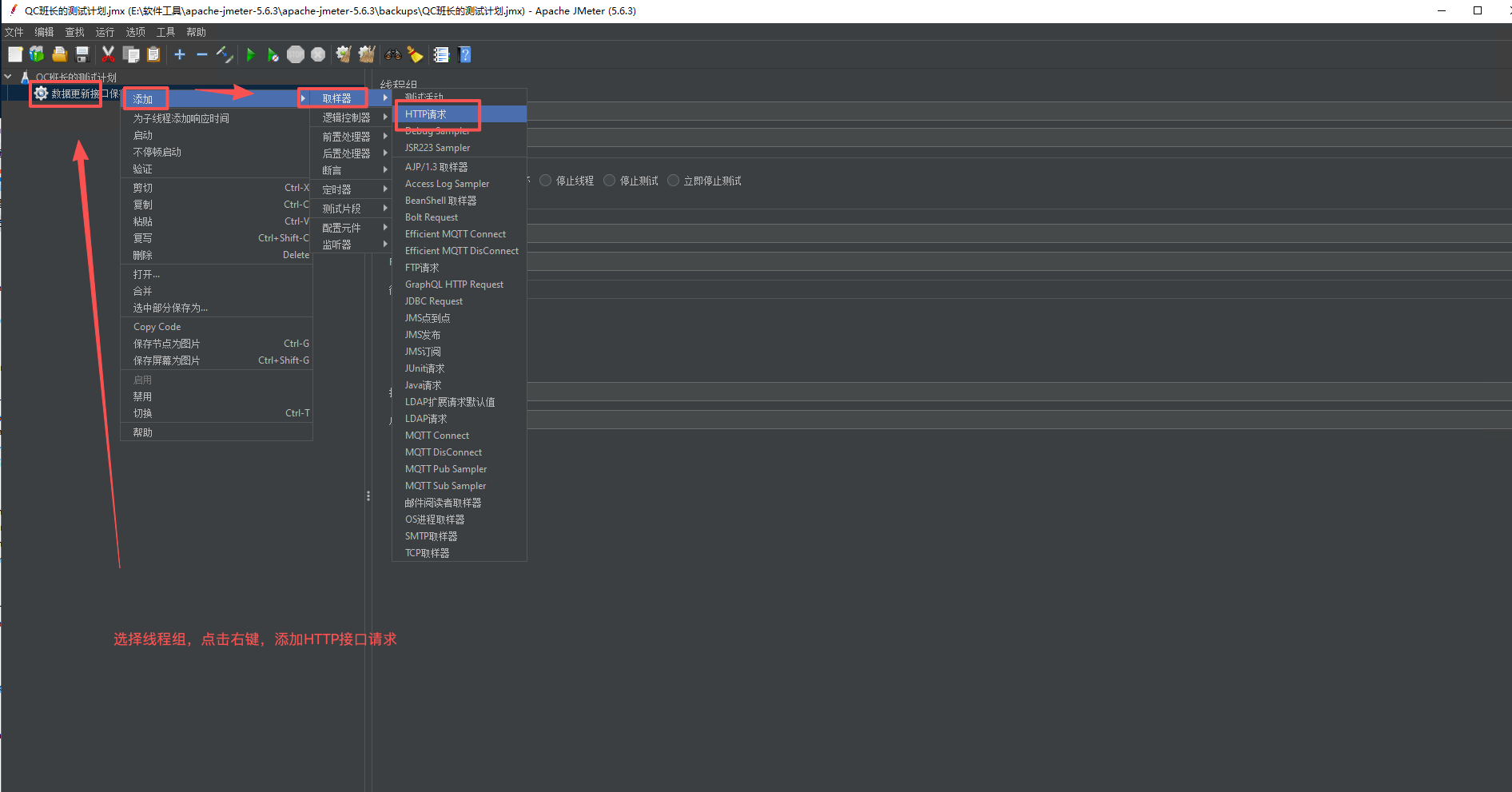
Task: Choose FTP请求 sampler entry
Action: (460, 268)
